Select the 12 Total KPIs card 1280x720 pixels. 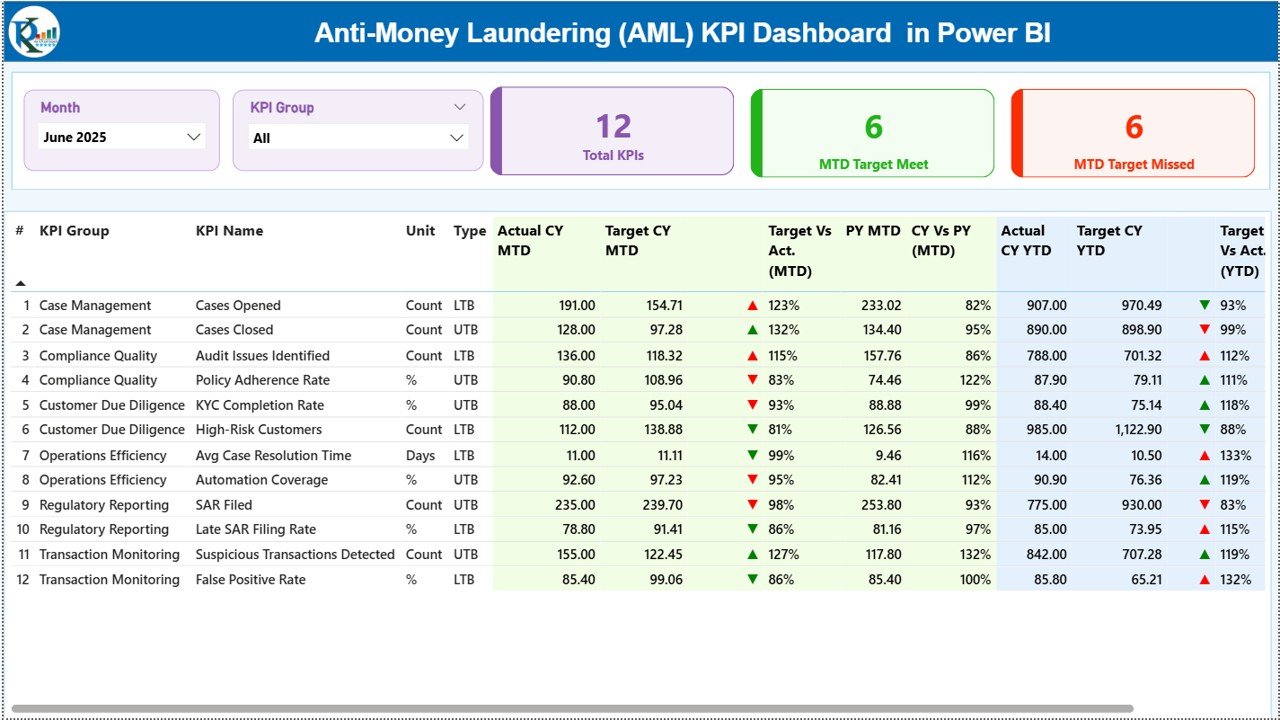pos(612,131)
